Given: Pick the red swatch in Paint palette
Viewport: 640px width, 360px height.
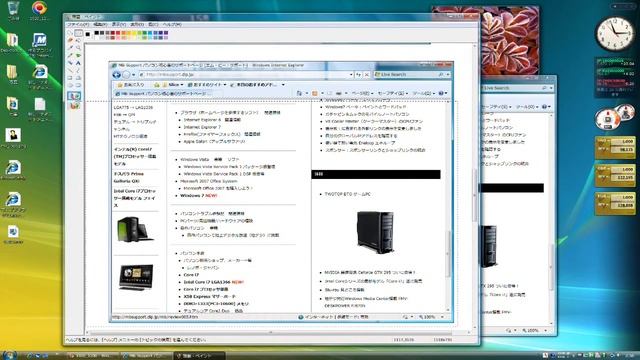Looking at the screenshot, I should coord(118,33).
